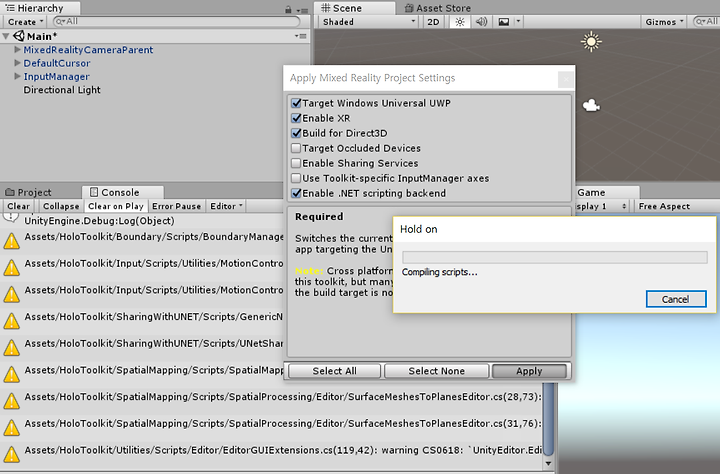
Task: Cancel the Hold on compiling dialog
Action: 676,299
